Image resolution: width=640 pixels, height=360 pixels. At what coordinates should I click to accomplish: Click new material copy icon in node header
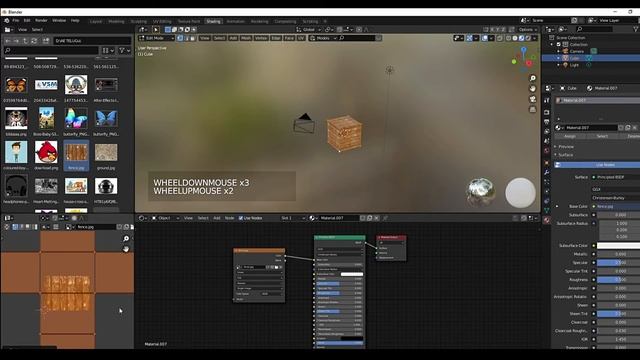[369, 218]
